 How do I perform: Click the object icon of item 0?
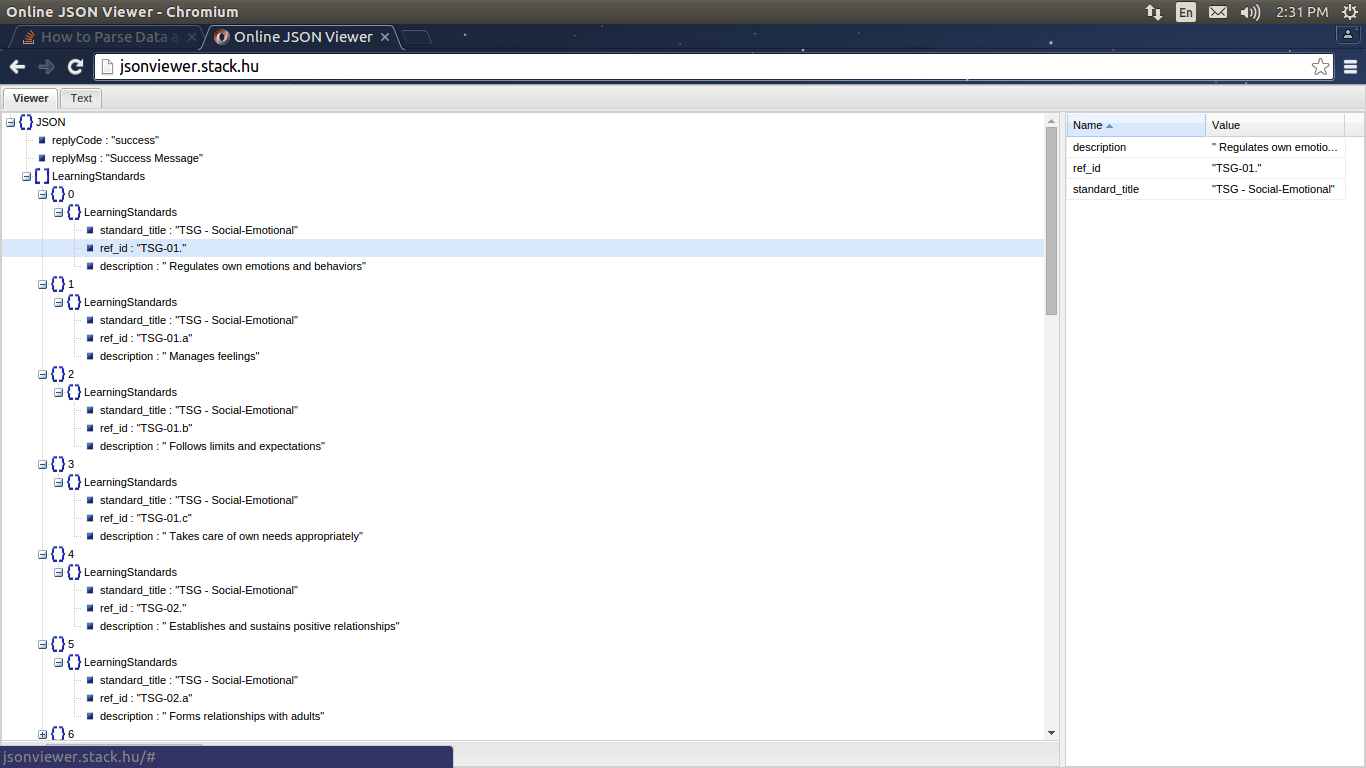[x=58, y=194]
